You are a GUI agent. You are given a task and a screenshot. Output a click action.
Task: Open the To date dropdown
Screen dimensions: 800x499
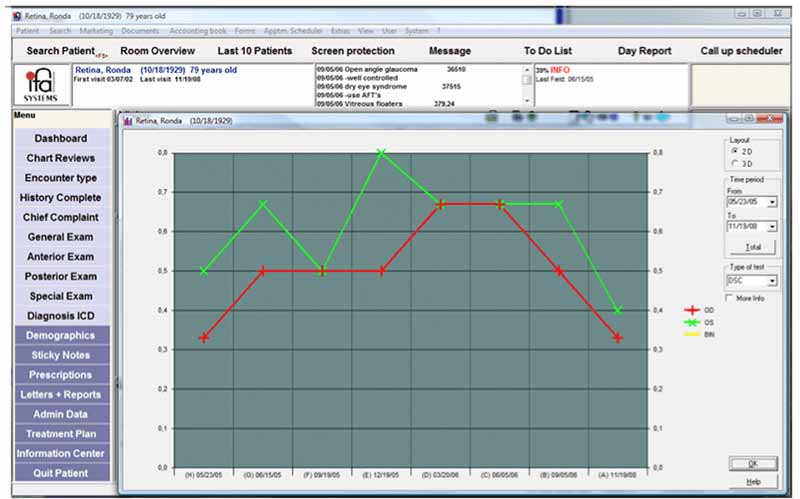click(x=771, y=227)
